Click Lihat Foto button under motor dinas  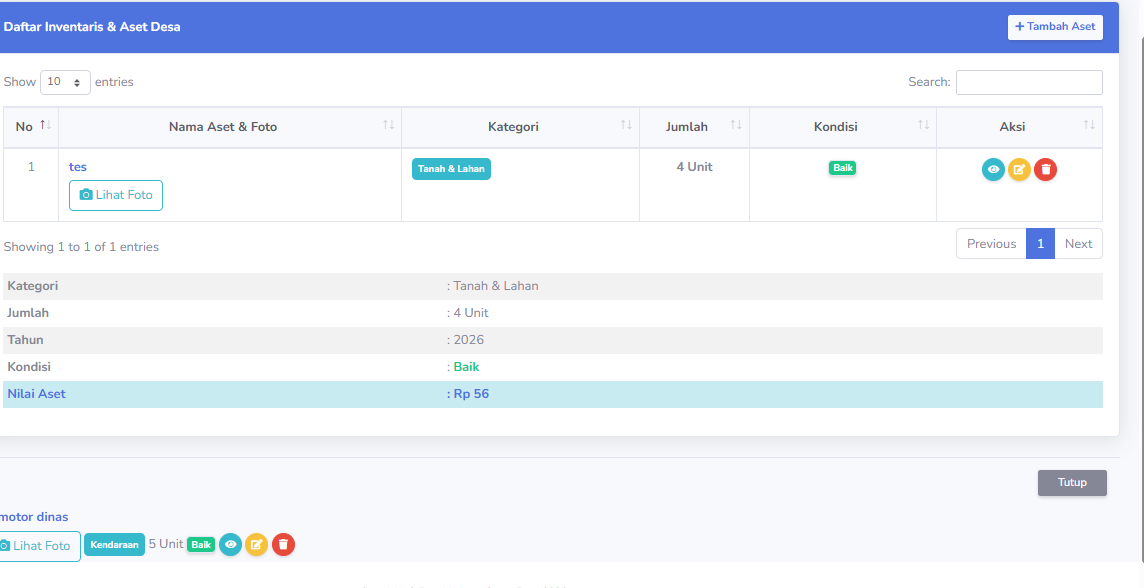coord(36,546)
